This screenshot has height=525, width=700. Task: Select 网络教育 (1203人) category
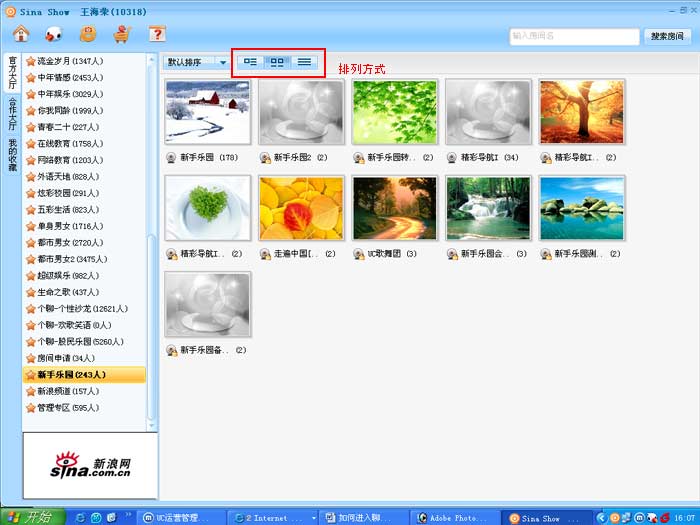tap(84, 160)
